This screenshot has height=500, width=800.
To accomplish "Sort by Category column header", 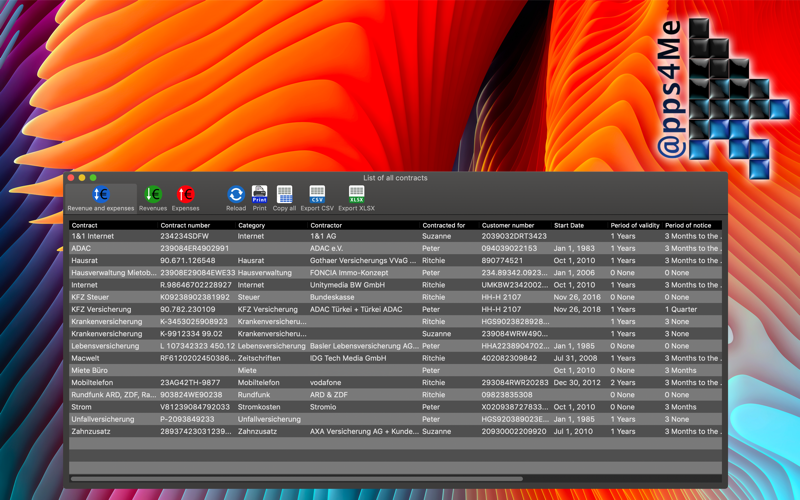I will (x=271, y=225).
